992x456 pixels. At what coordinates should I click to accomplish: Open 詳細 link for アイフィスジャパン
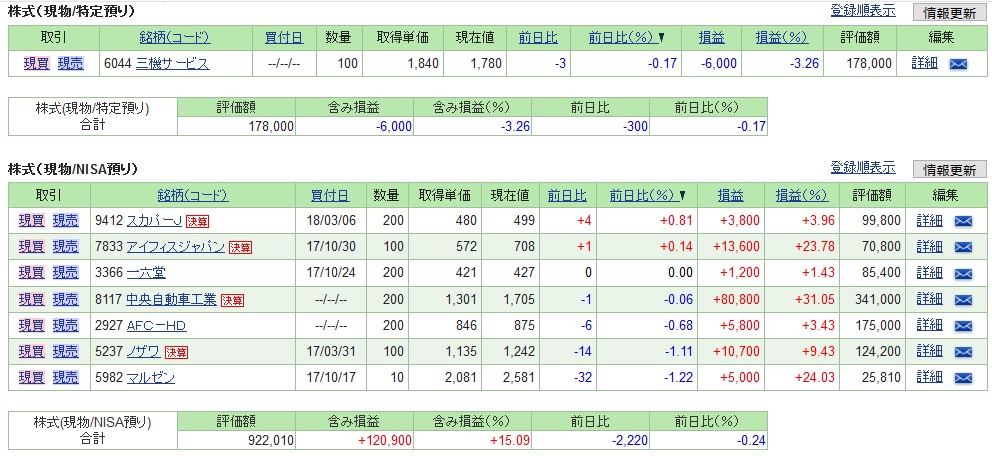[929, 247]
